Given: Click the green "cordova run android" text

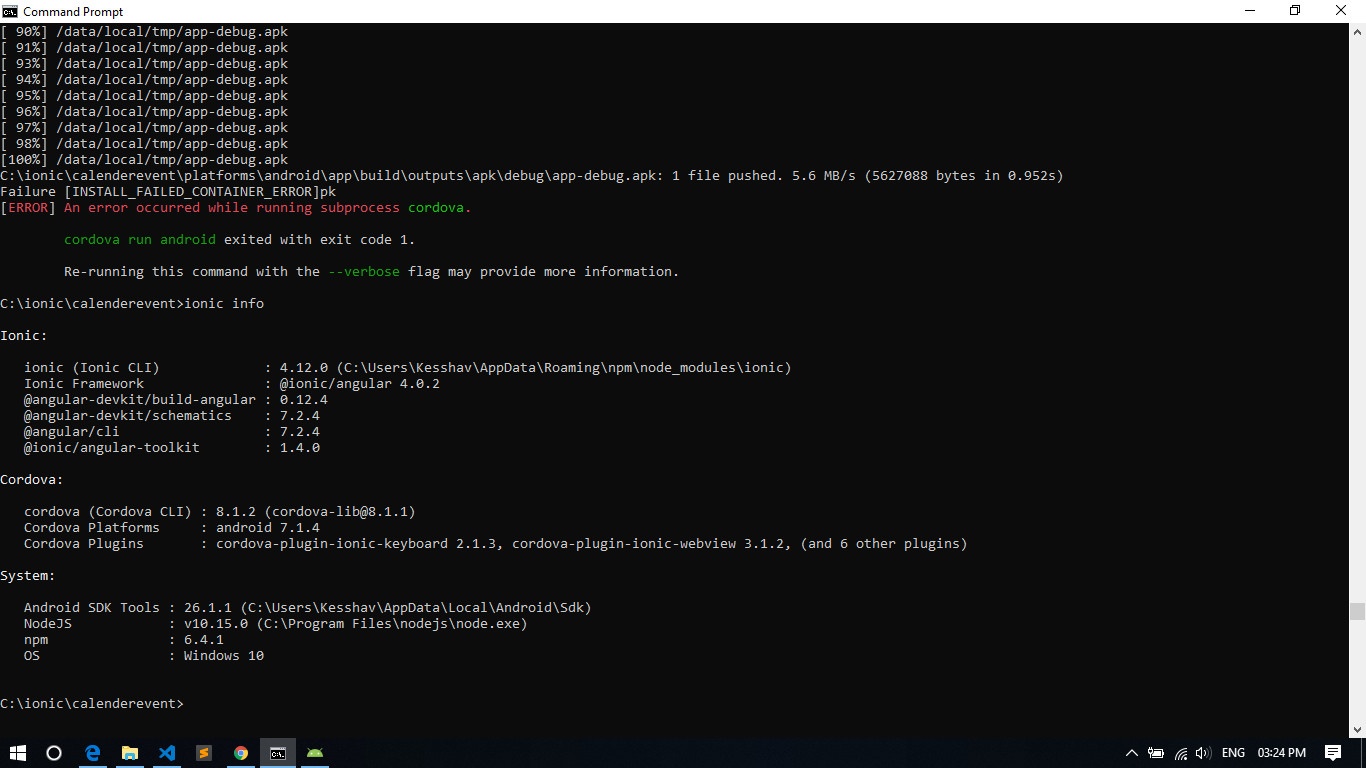Looking at the screenshot, I should [140, 240].
